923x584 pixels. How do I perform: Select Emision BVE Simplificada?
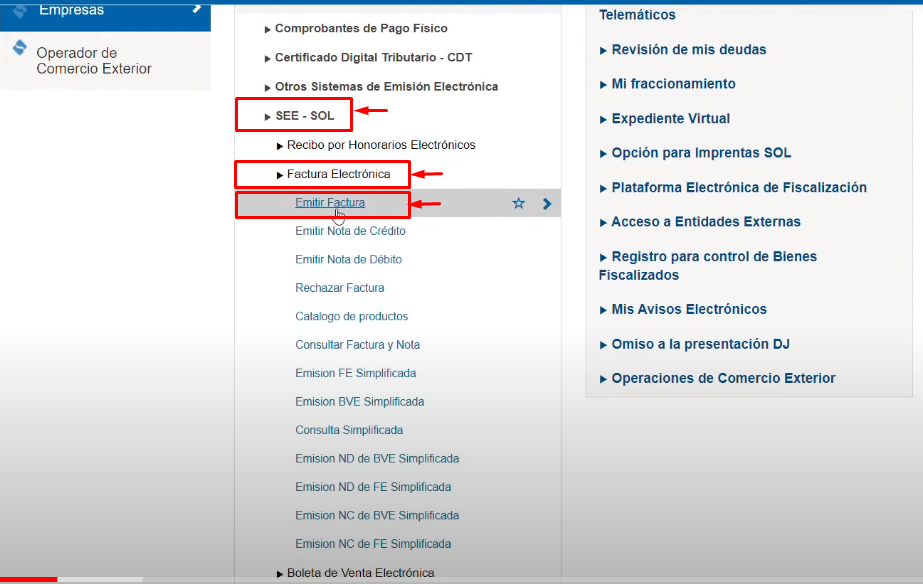pos(360,402)
